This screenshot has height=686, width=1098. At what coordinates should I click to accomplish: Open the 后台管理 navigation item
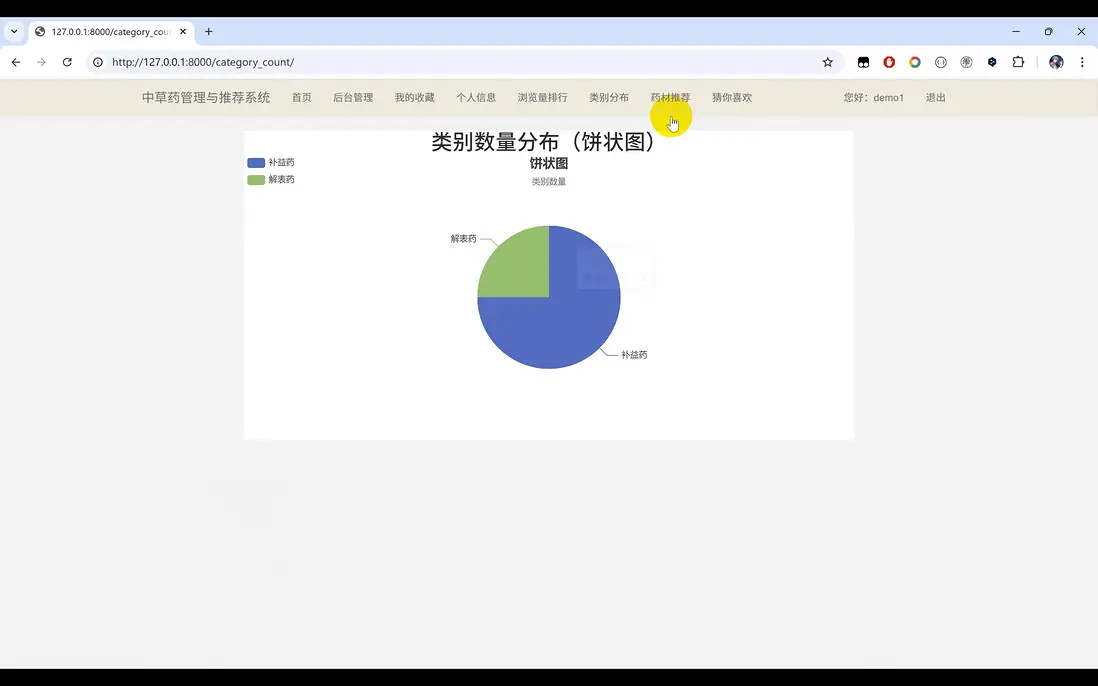353,97
